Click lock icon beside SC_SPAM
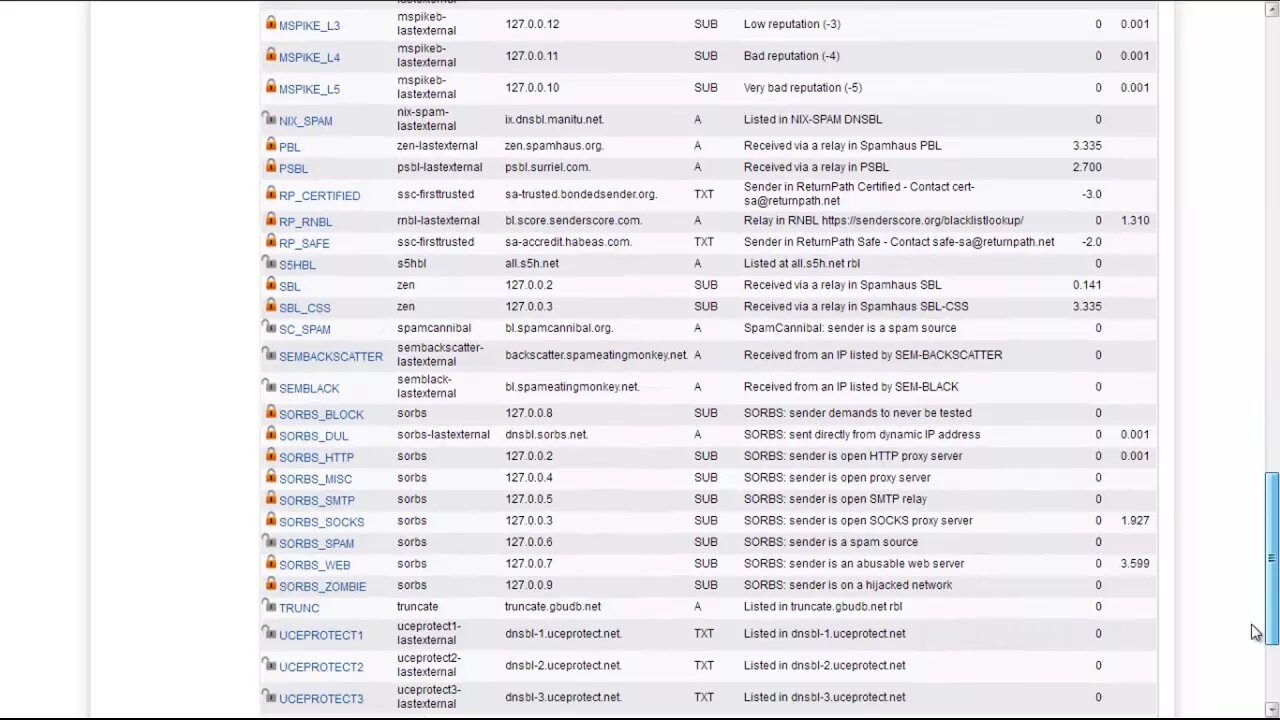 coord(270,327)
